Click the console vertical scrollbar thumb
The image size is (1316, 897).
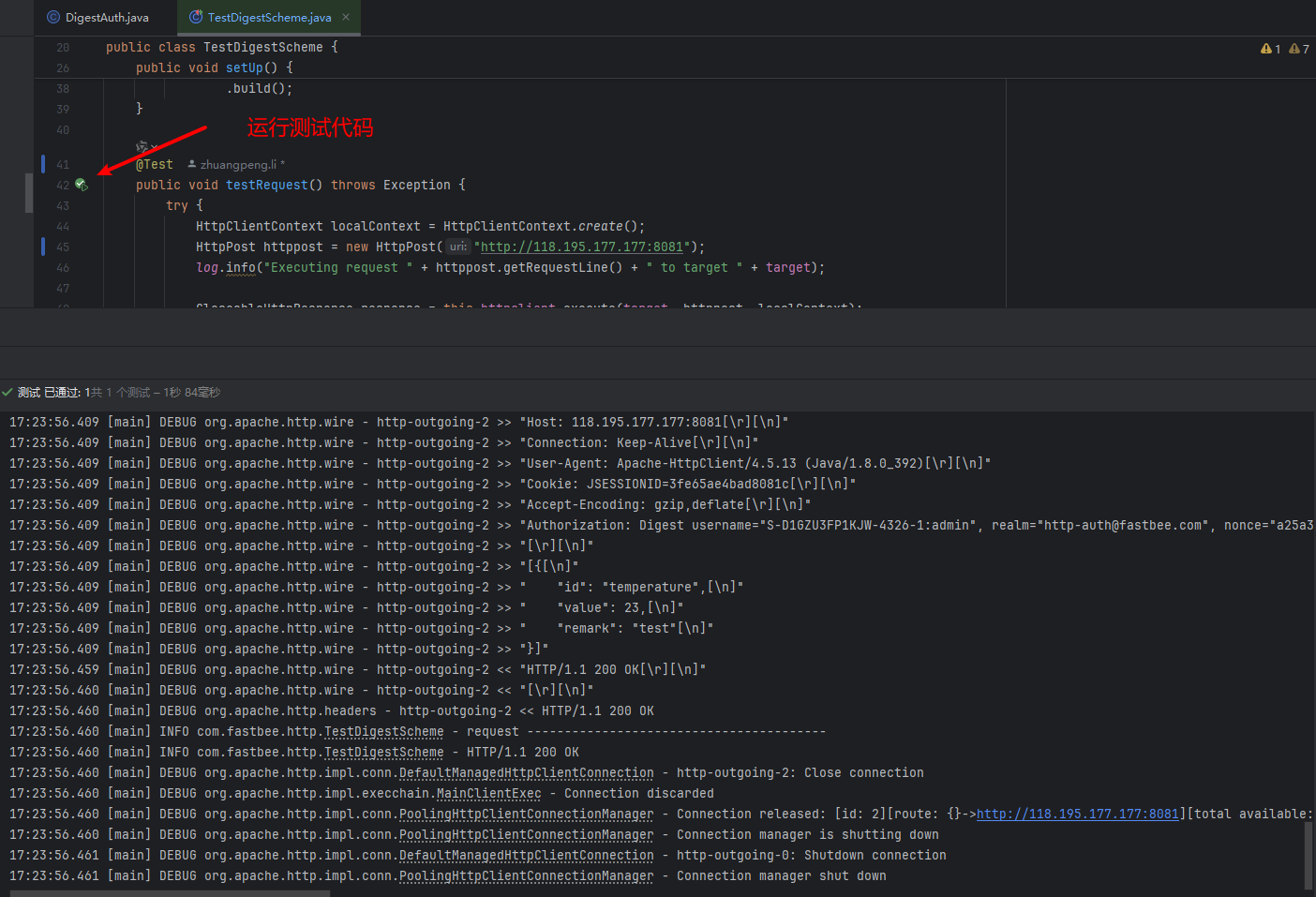(x=1309, y=855)
